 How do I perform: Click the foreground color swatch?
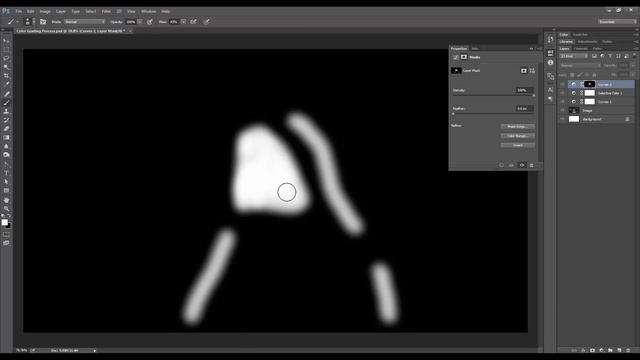coord(4,222)
